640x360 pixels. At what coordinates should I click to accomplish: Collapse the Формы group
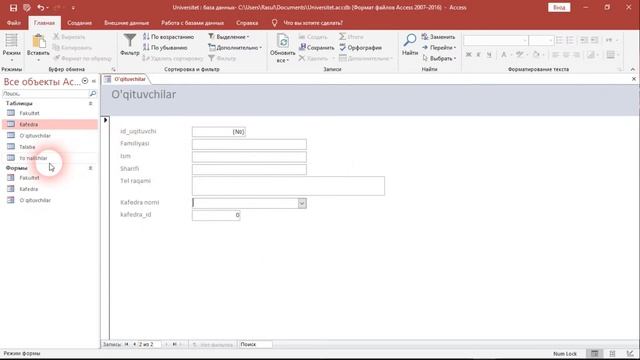(90, 168)
